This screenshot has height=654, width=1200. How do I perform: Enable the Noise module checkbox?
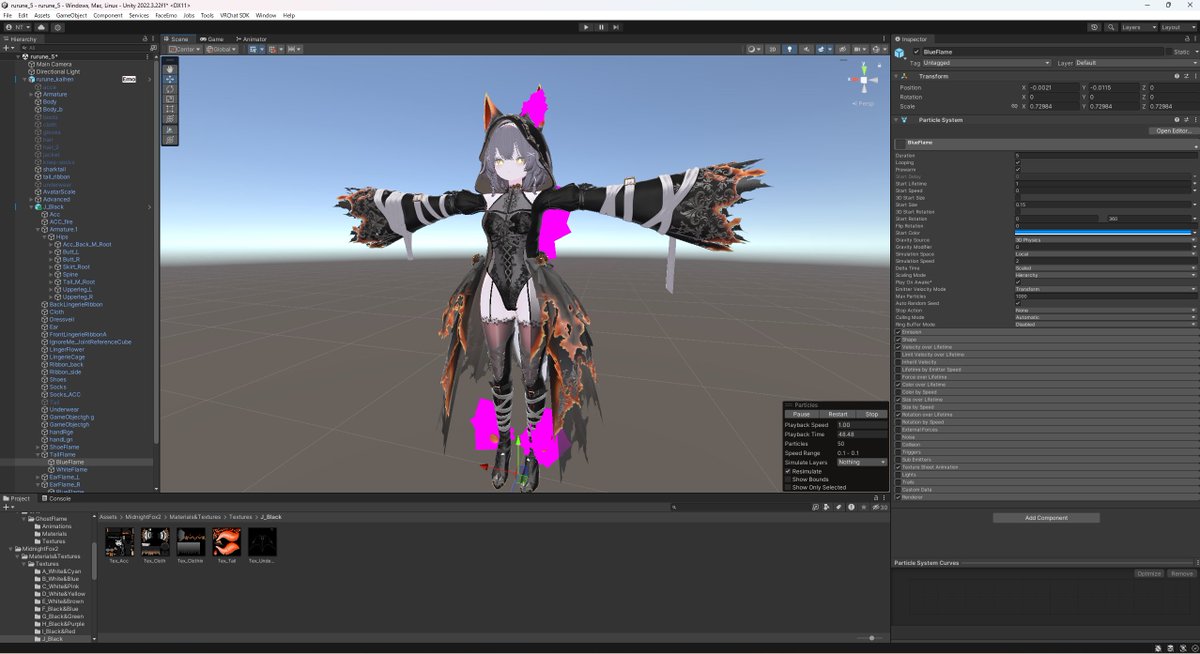pos(898,437)
